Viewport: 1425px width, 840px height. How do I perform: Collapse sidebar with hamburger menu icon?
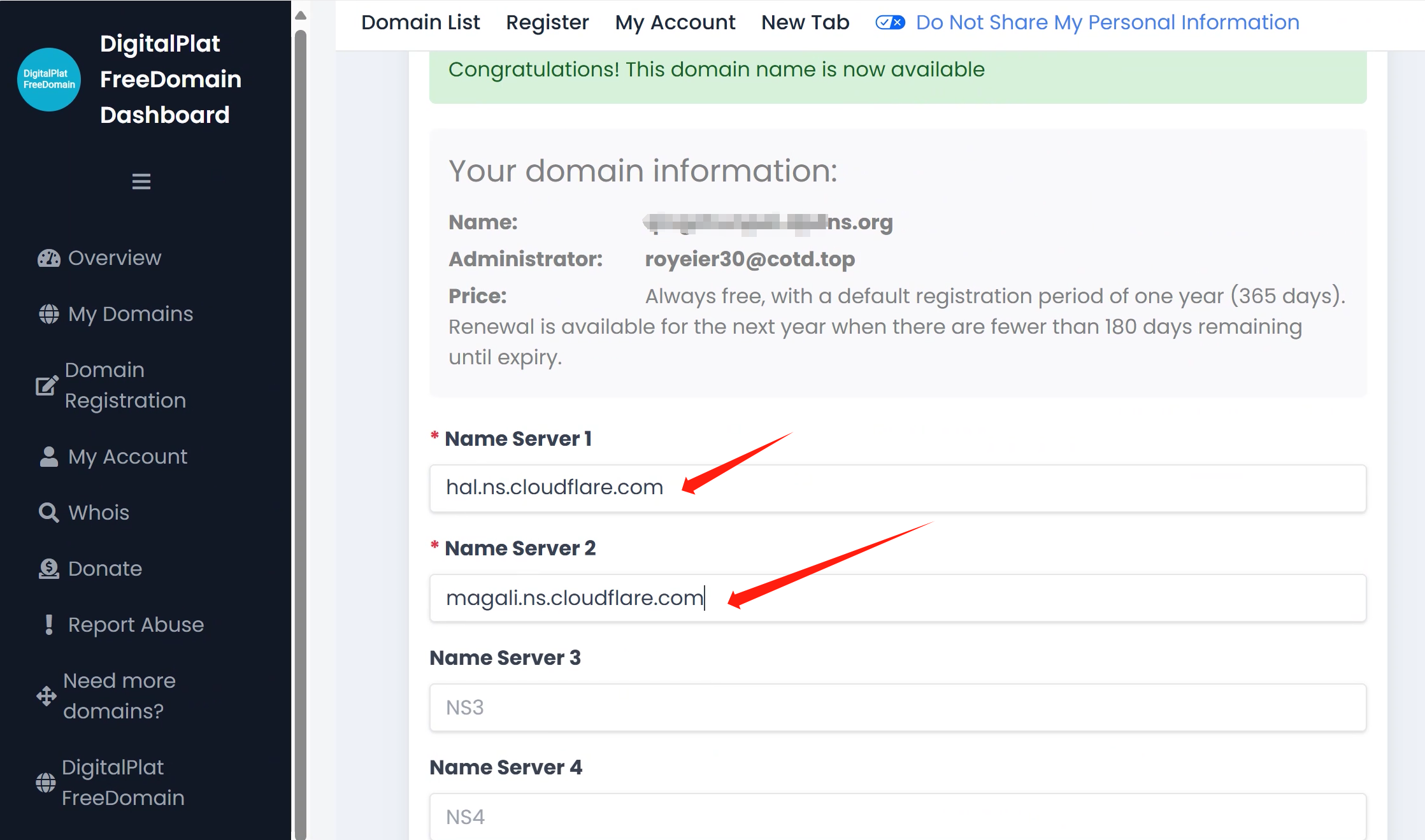(x=141, y=182)
